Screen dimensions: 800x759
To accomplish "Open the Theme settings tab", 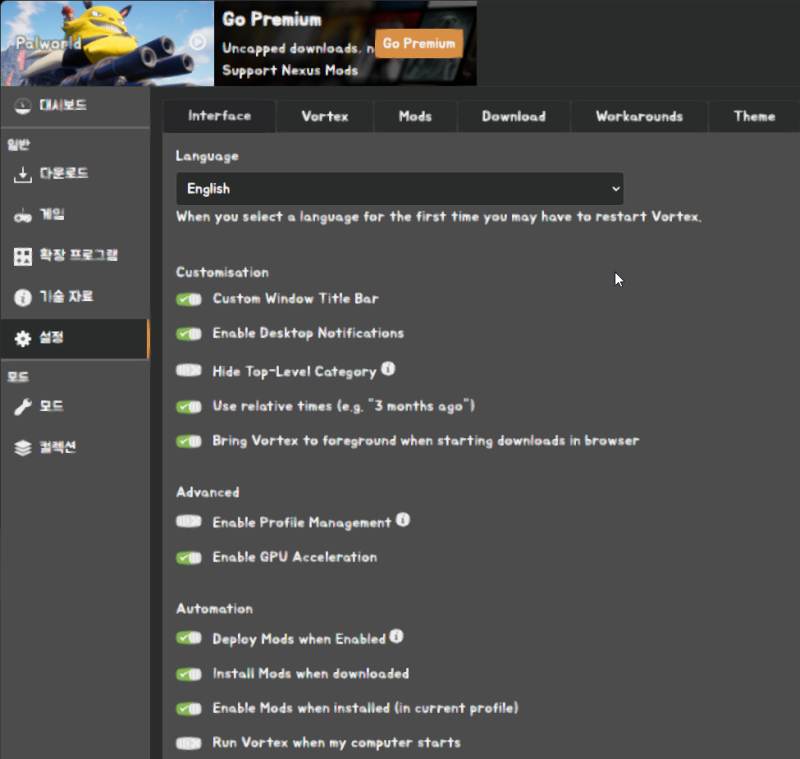I will click(753, 116).
